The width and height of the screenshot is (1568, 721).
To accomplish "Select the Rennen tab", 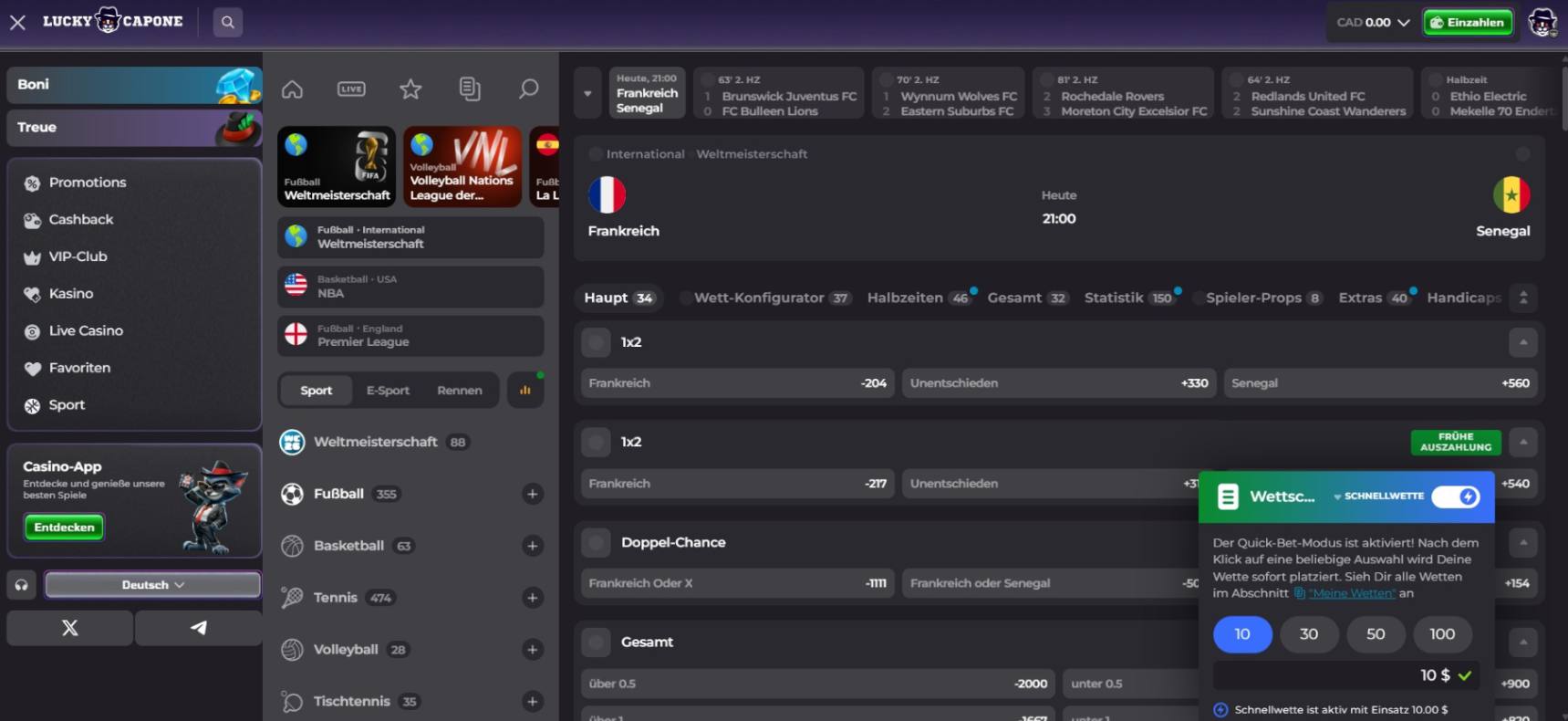I will point(460,391).
